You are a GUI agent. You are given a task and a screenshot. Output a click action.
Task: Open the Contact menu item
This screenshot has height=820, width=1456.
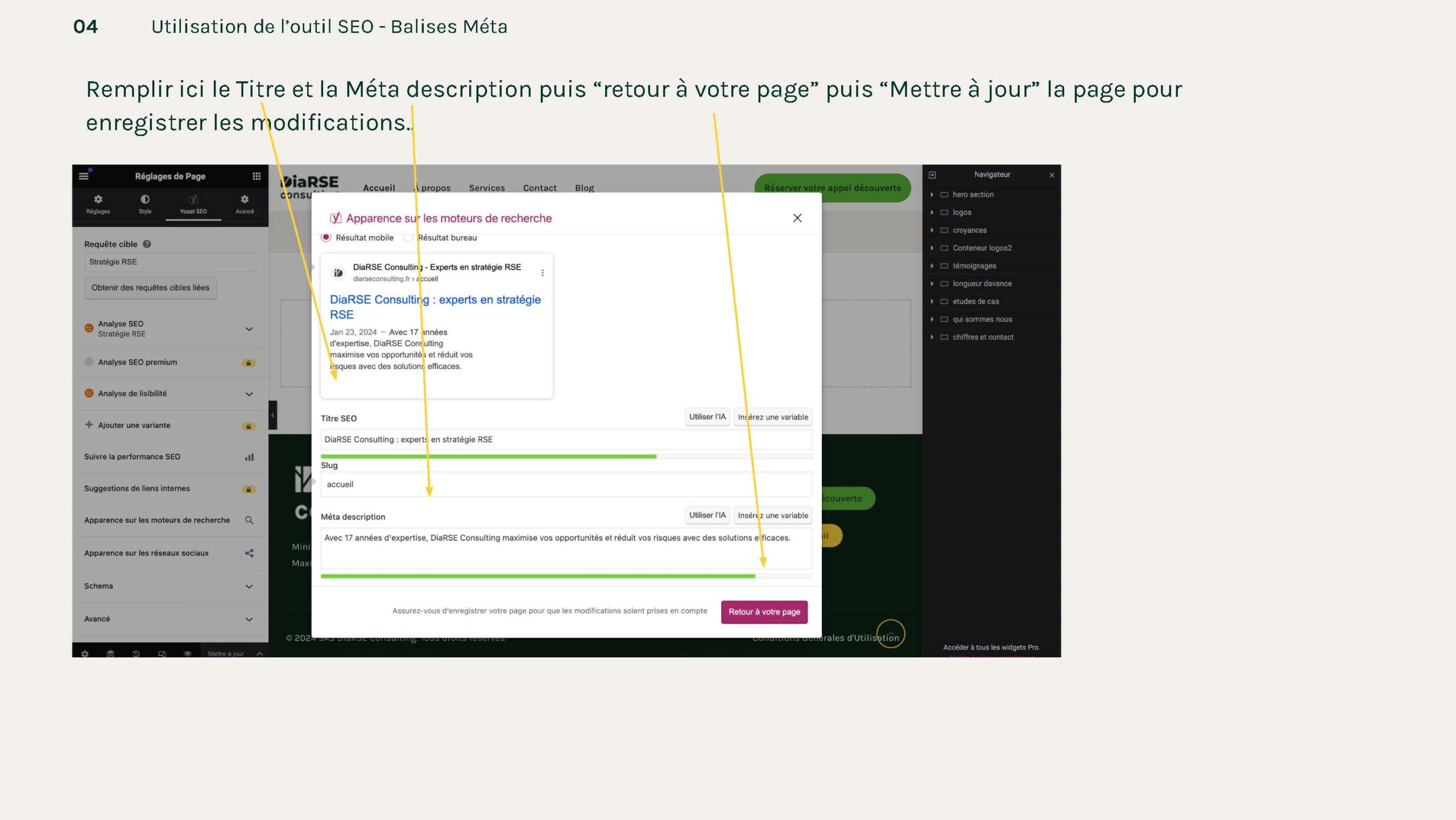[x=540, y=188]
